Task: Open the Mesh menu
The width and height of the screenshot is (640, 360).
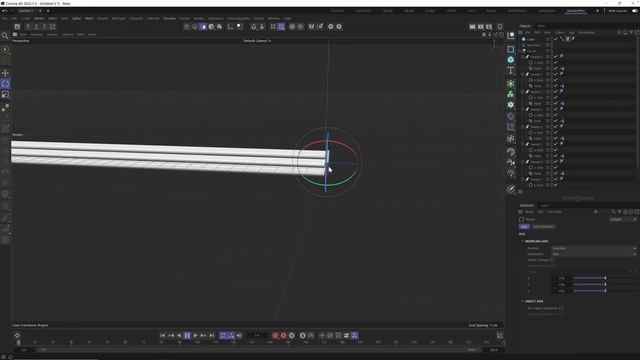Action: pyautogui.click(x=89, y=18)
